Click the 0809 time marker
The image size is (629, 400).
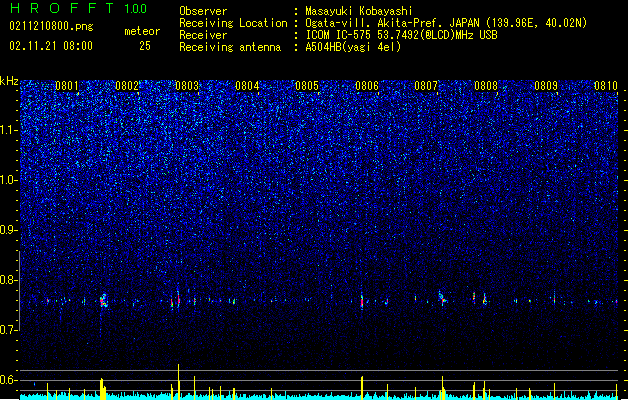click(x=546, y=86)
